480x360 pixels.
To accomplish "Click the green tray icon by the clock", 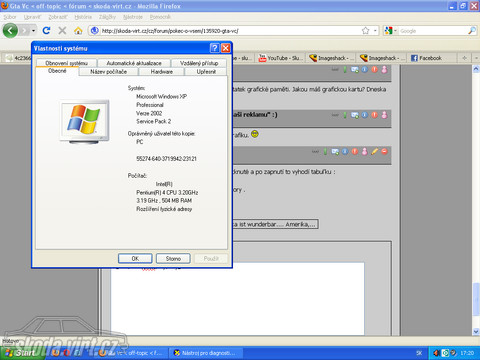I will (445, 353).
